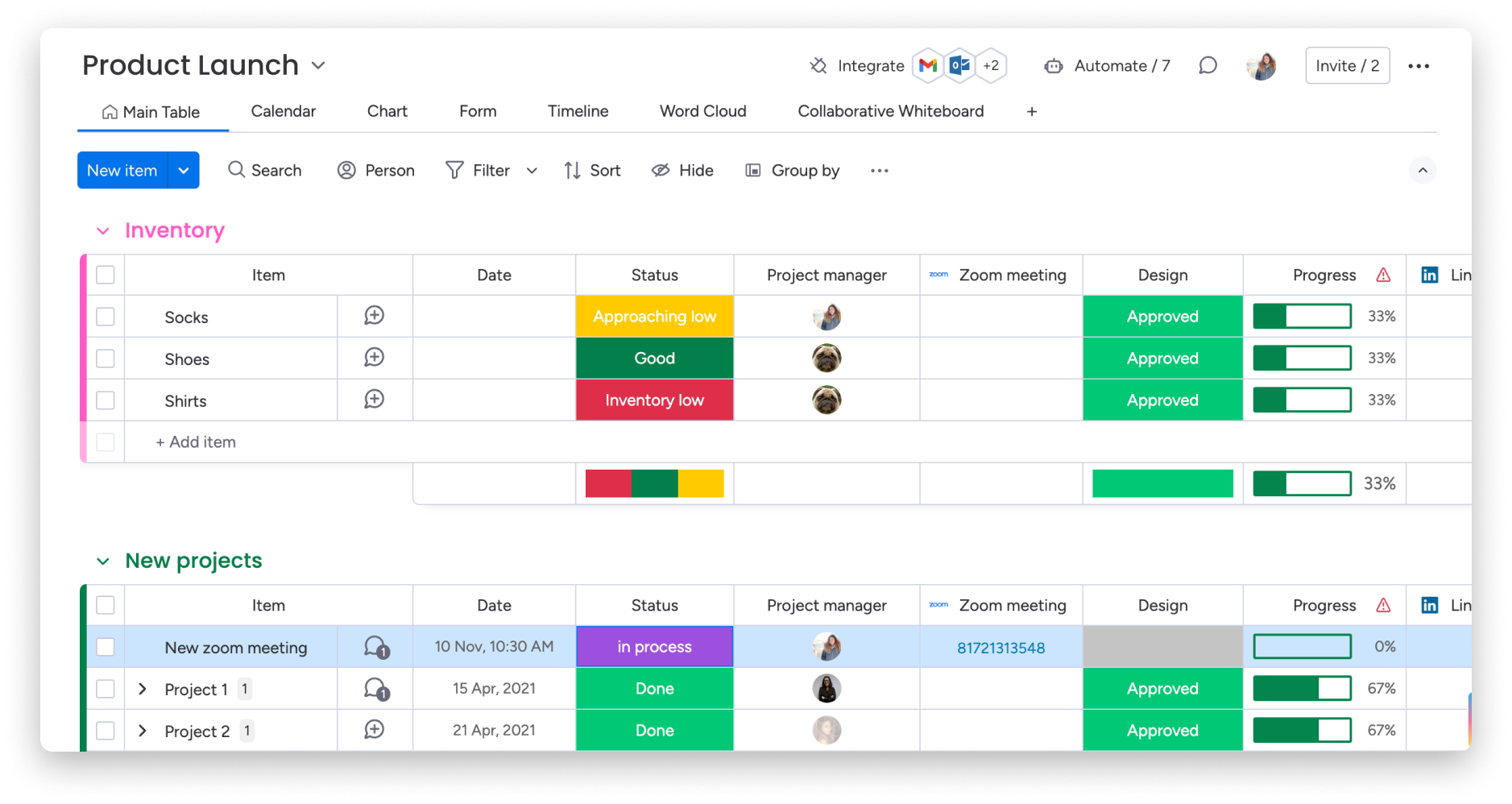This screenshot has width=1512, height=804.
Task: Open the Timeline tab
Action: pos(578,111)
